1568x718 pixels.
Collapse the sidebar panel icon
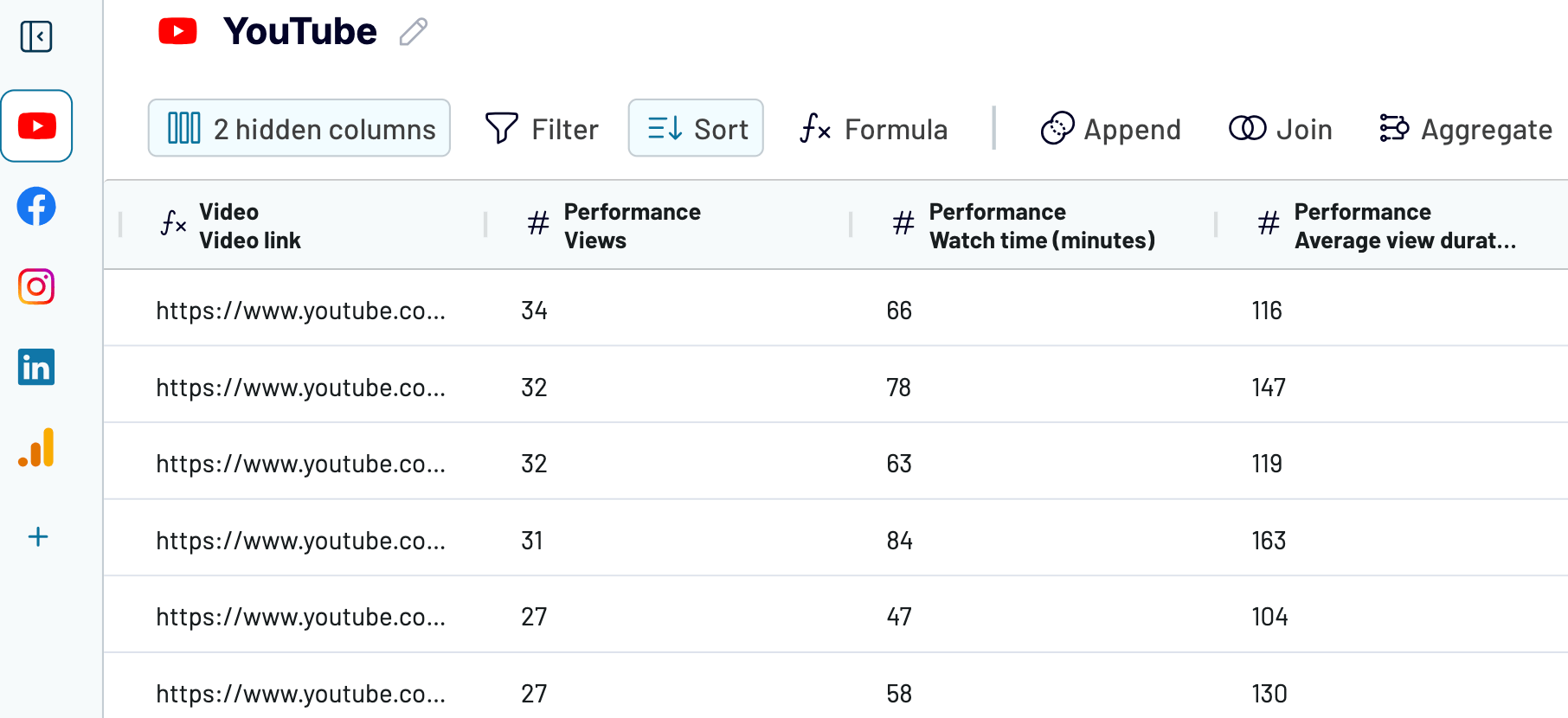[x=36, y=36]
